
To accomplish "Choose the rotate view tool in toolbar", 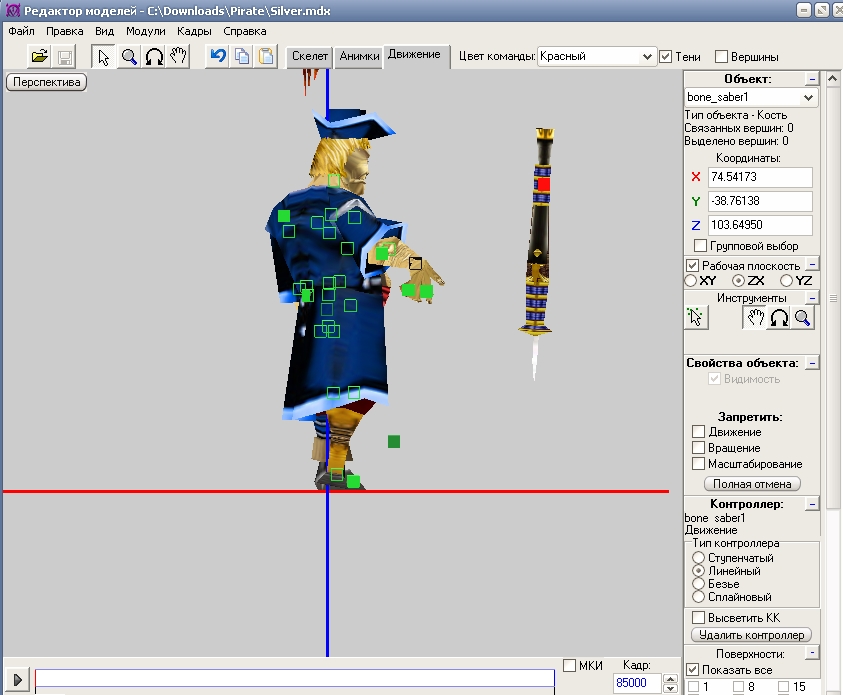I will tap(154, 56).
